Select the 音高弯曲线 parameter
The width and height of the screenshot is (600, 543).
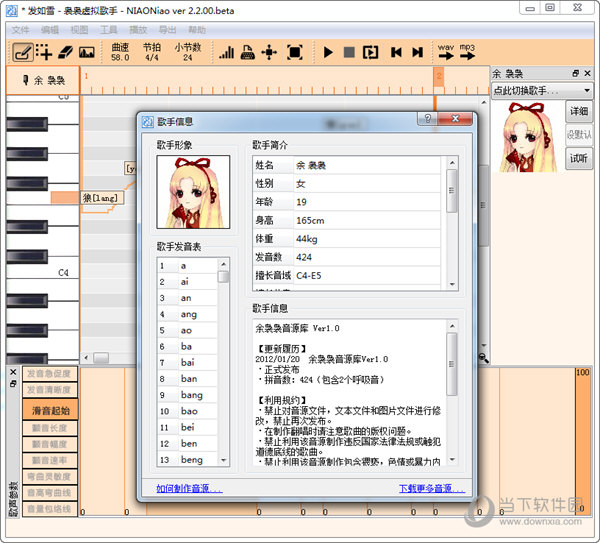[50, 493]
